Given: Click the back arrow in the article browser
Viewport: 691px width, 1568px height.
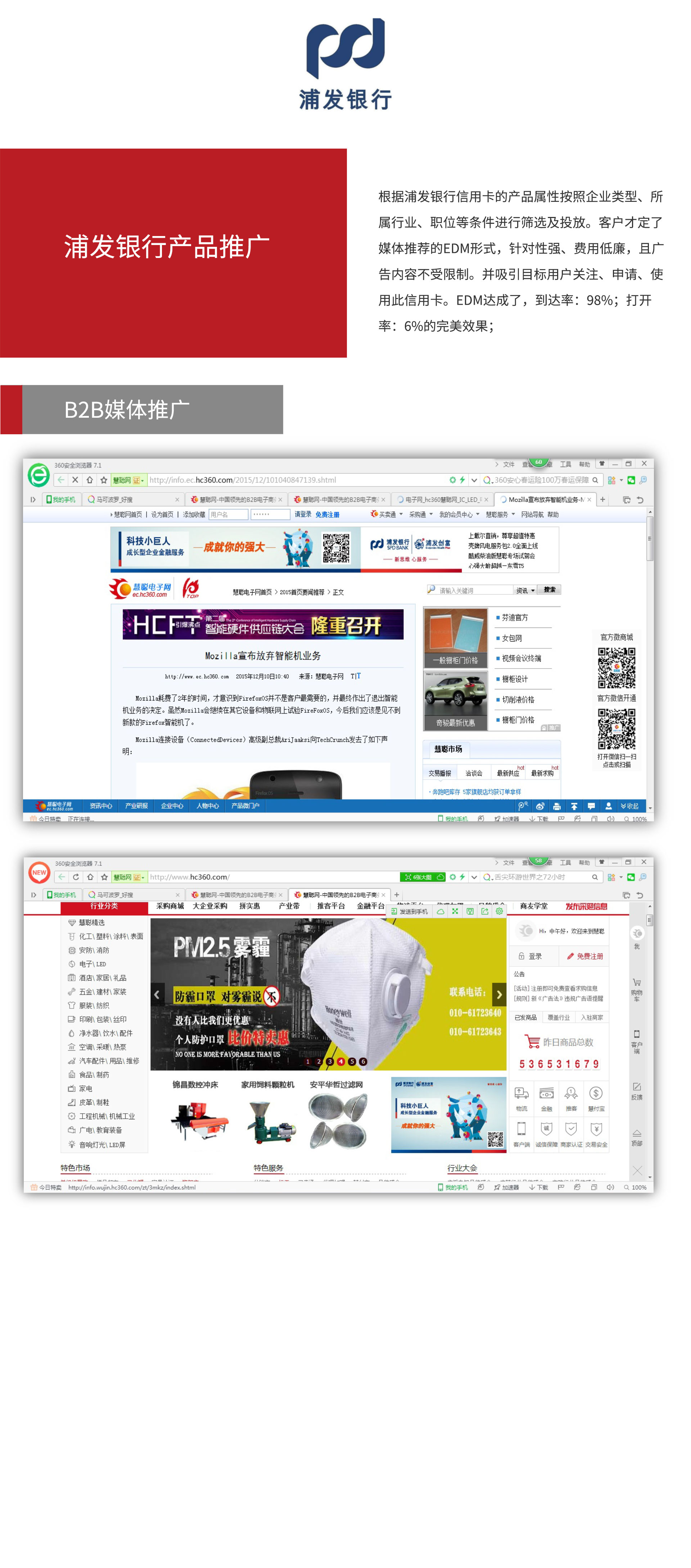Looking at the screenshot, I should tap(62, 480).
